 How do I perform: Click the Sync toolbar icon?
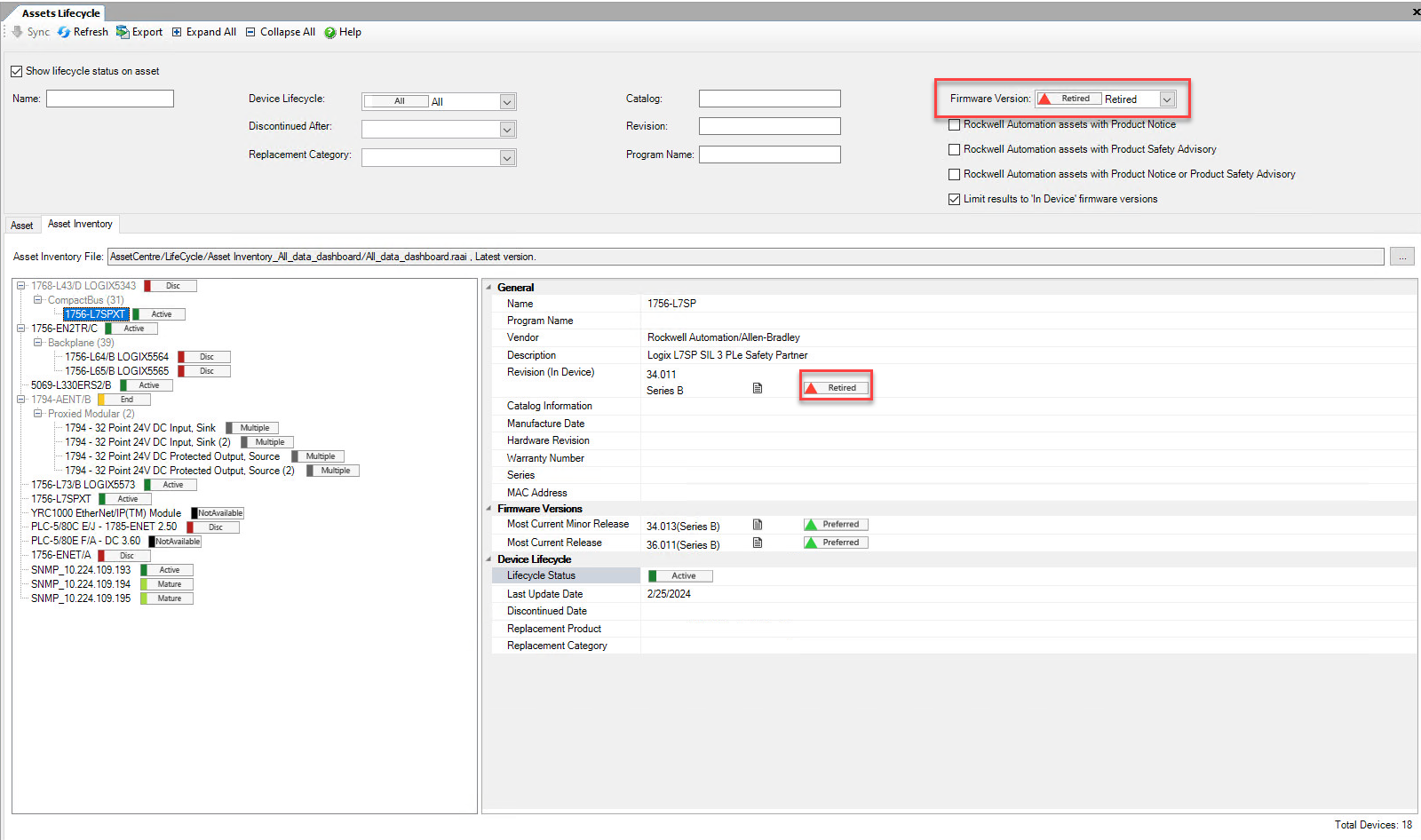[18, 32]
